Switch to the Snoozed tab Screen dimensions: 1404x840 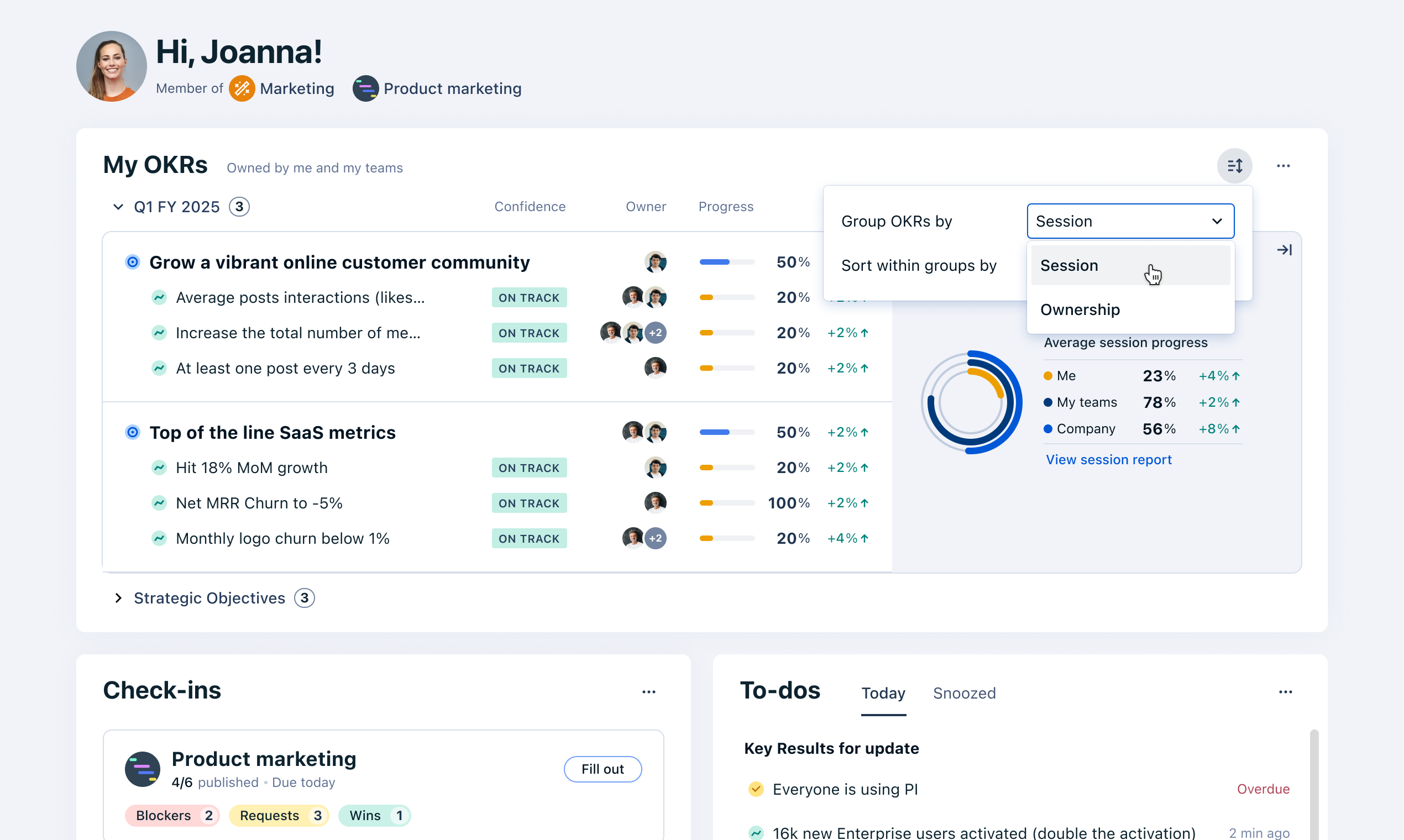tap(963, 694)
